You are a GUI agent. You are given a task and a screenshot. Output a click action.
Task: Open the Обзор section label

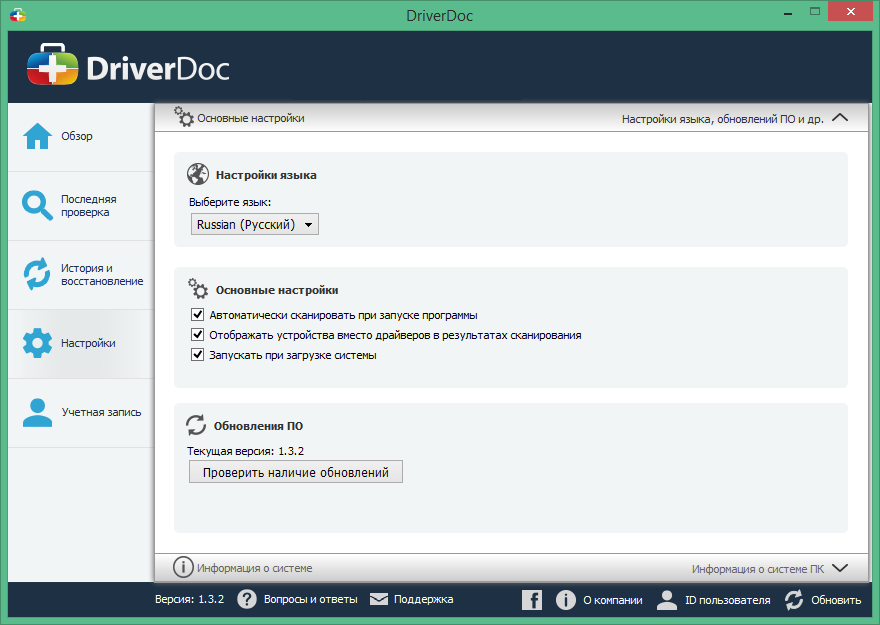(x=77, y=136)
